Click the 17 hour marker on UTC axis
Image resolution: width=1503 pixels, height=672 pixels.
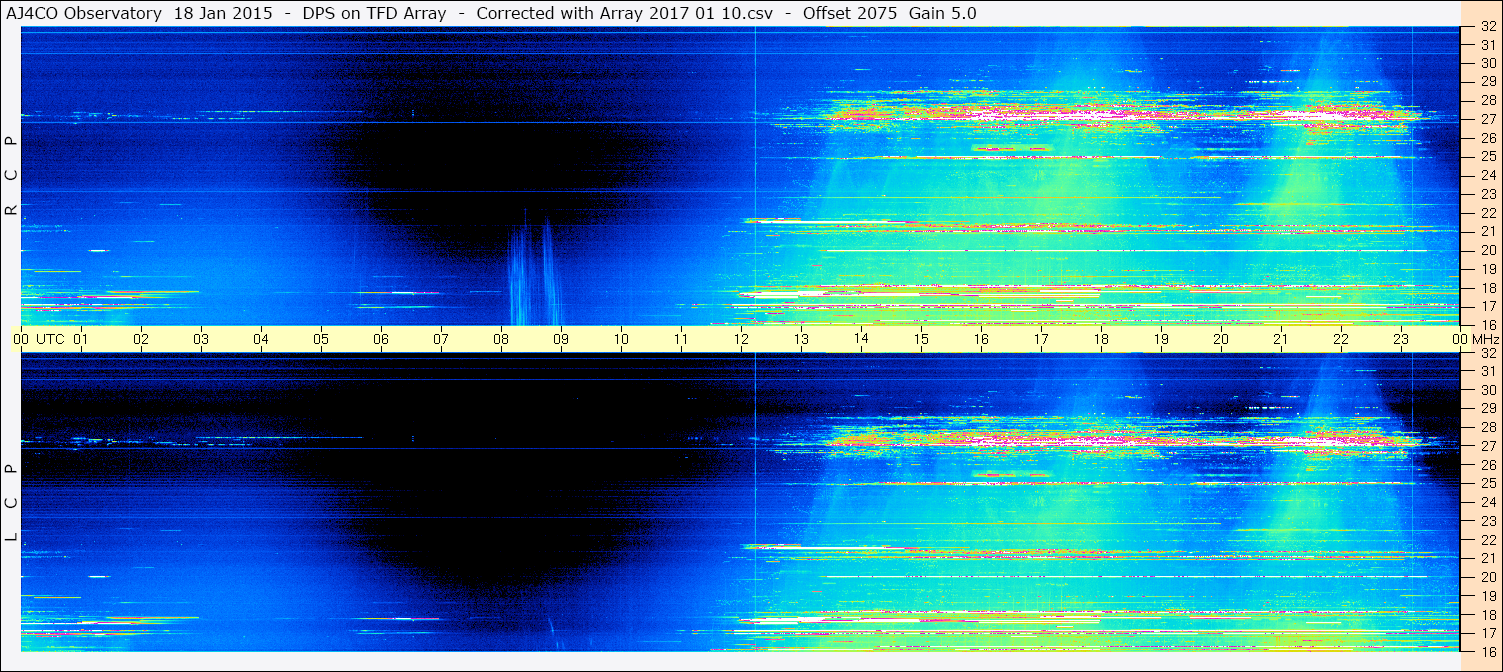(1041, 339)
